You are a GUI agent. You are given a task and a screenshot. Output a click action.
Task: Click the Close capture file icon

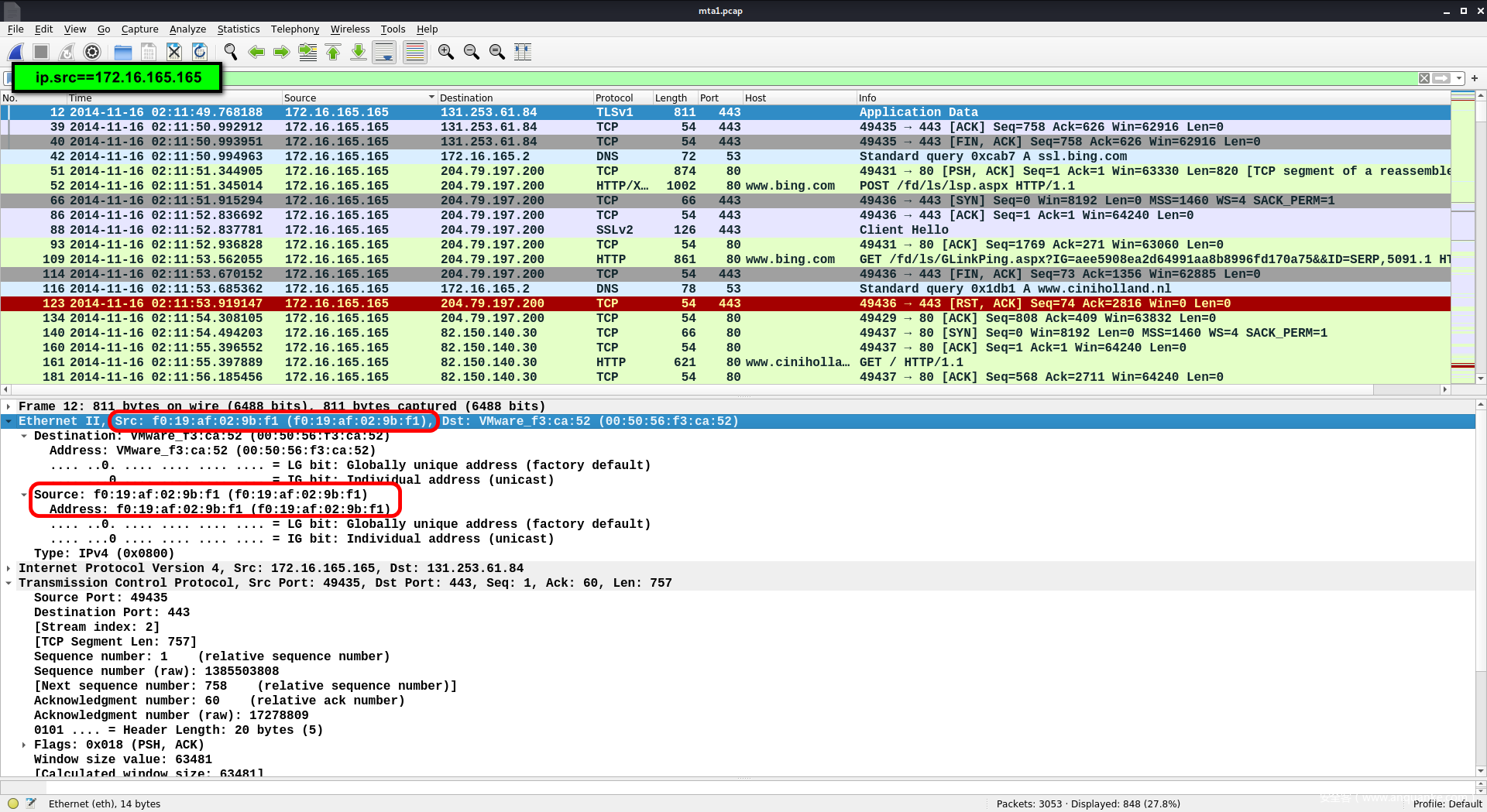click(x=174, y=52)
